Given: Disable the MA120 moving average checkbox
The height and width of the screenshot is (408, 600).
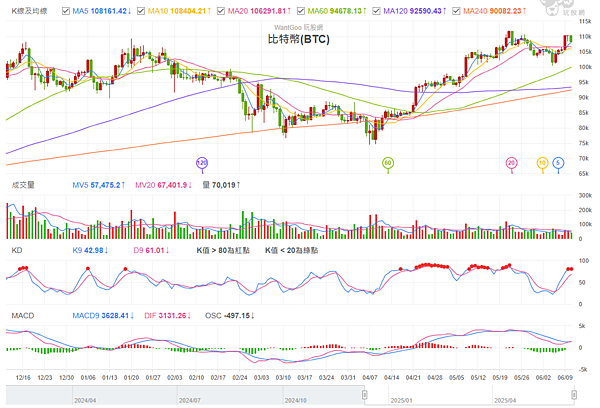Looking at the screenshot, I should [x=377, y=11].
